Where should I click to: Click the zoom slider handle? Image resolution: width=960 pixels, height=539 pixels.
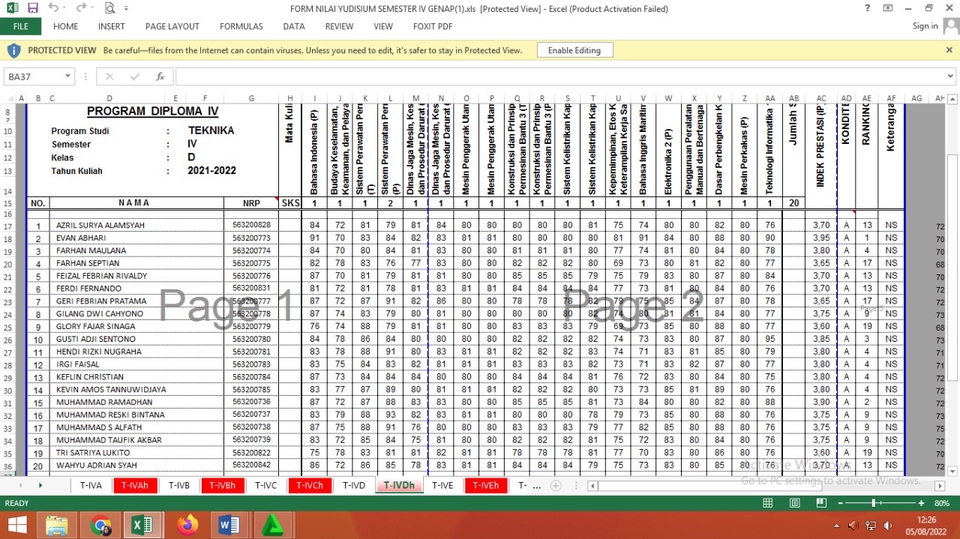click(874, 503)
